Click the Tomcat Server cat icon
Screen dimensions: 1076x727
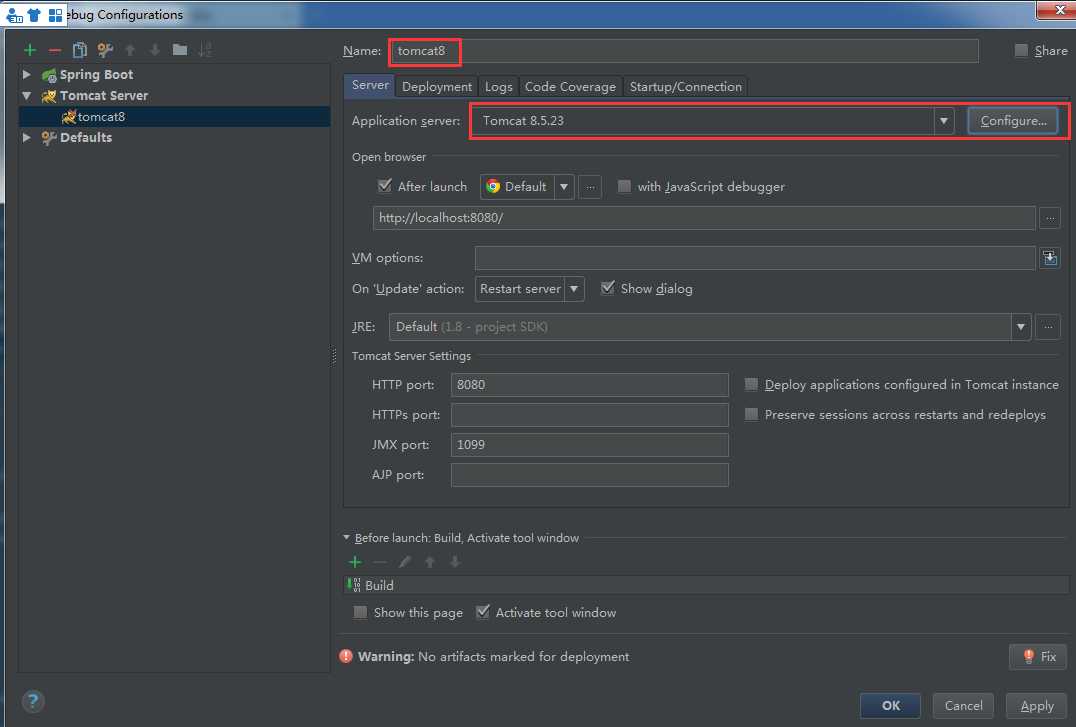49,96
